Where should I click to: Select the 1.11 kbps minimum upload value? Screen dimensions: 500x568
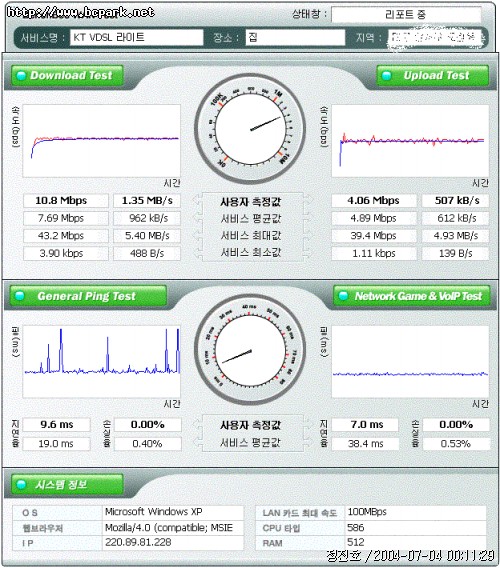pyautogui.click(x=374, y=253)
